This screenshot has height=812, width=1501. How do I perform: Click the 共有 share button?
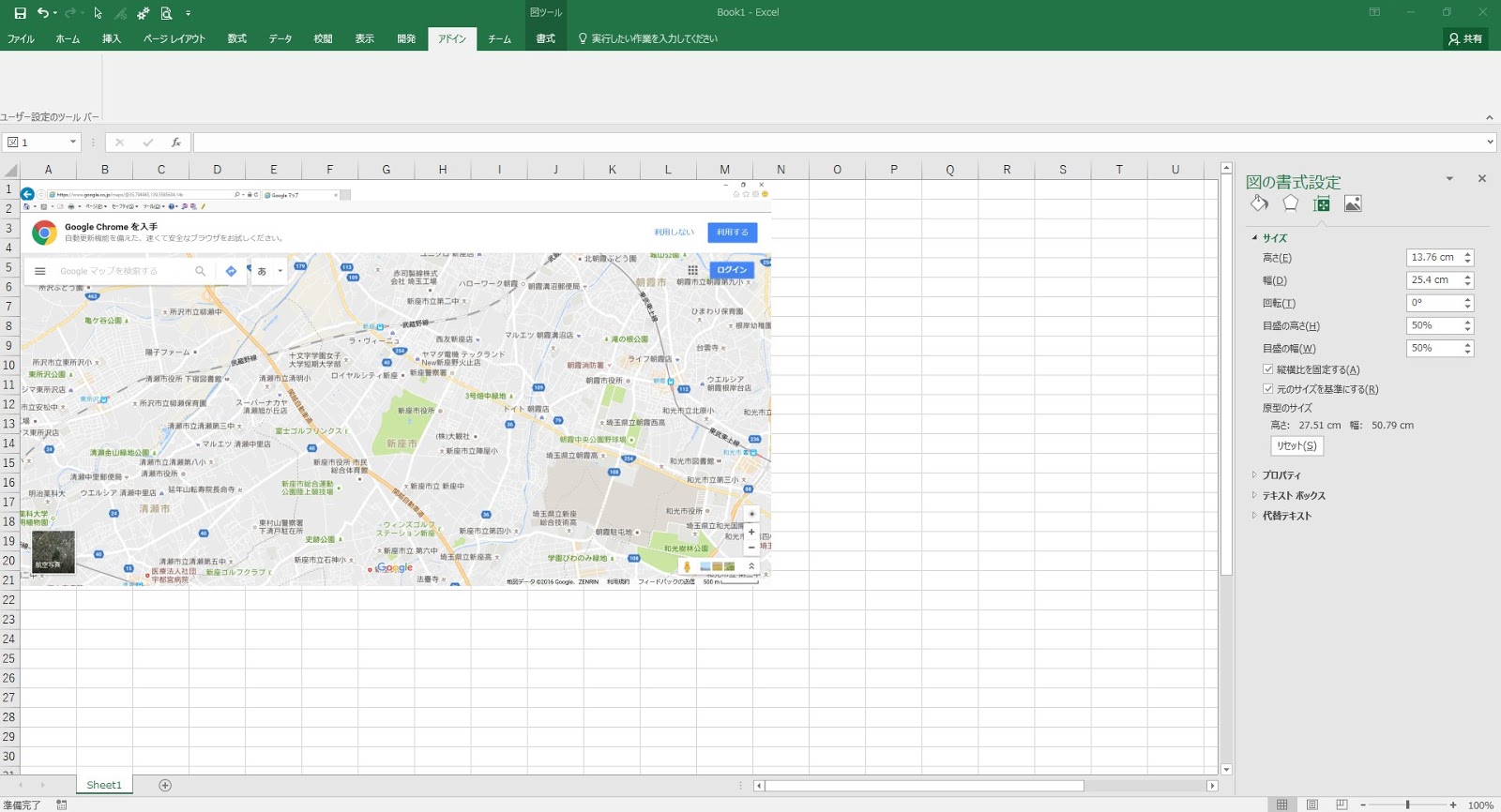[x=1465, y=38]
